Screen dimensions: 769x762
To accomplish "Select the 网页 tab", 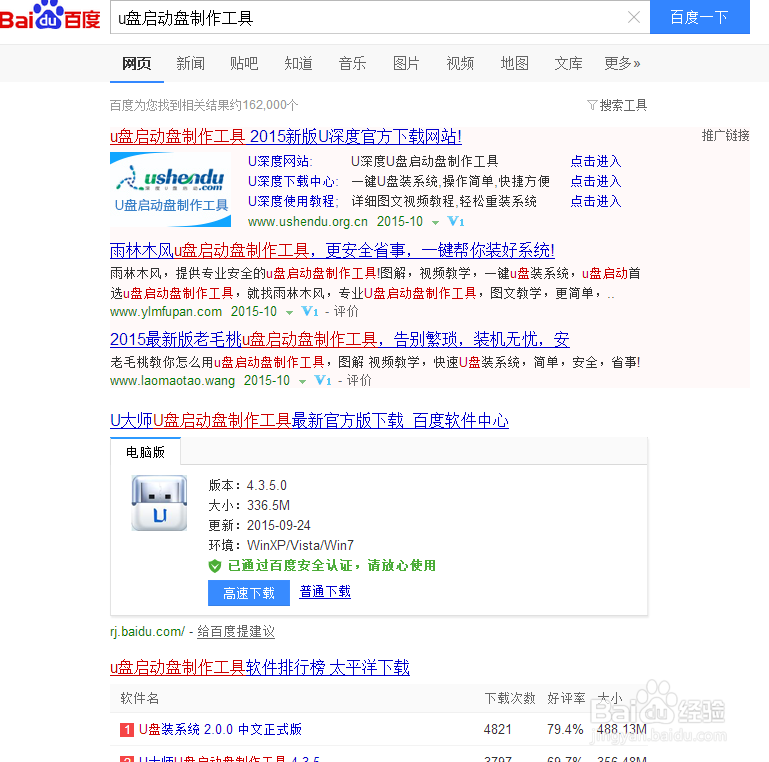I will [136, 63].
